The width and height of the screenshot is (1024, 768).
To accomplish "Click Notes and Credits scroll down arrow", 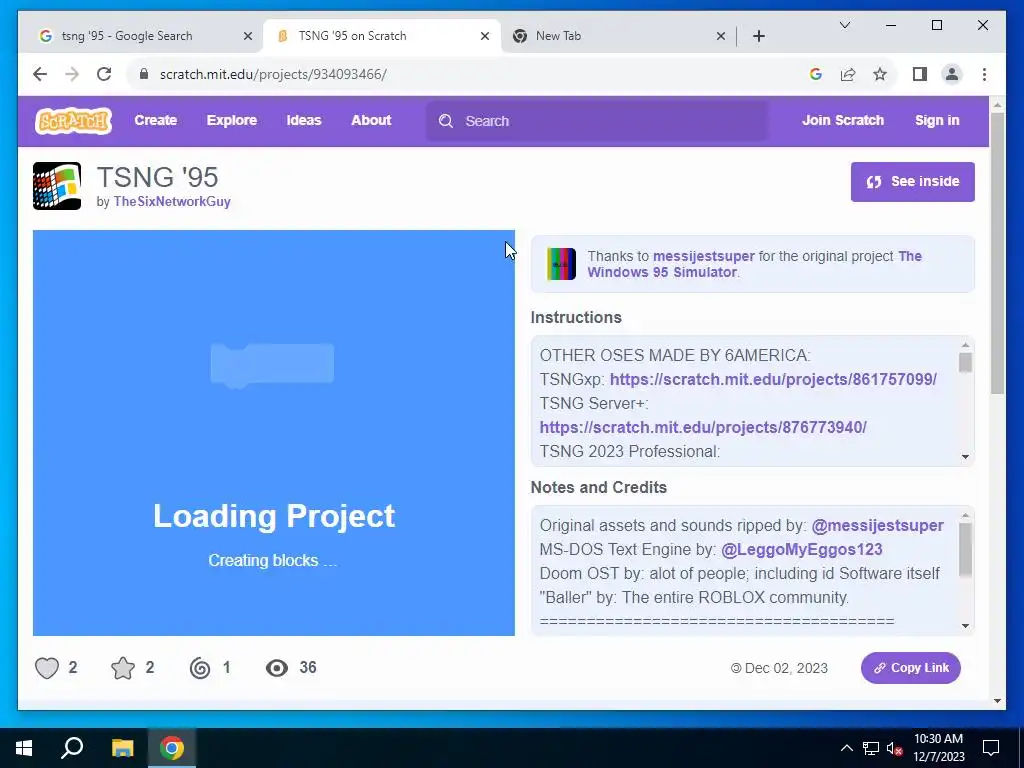I will (965, 626).
